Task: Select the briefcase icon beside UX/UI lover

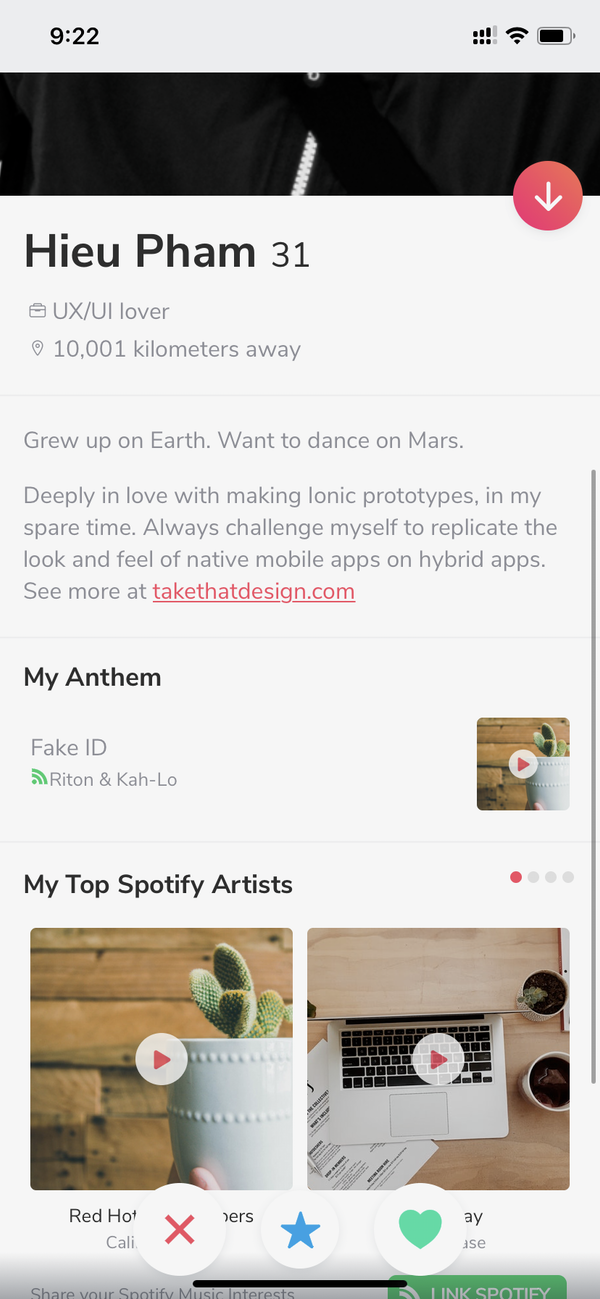Action: (36, 310)
